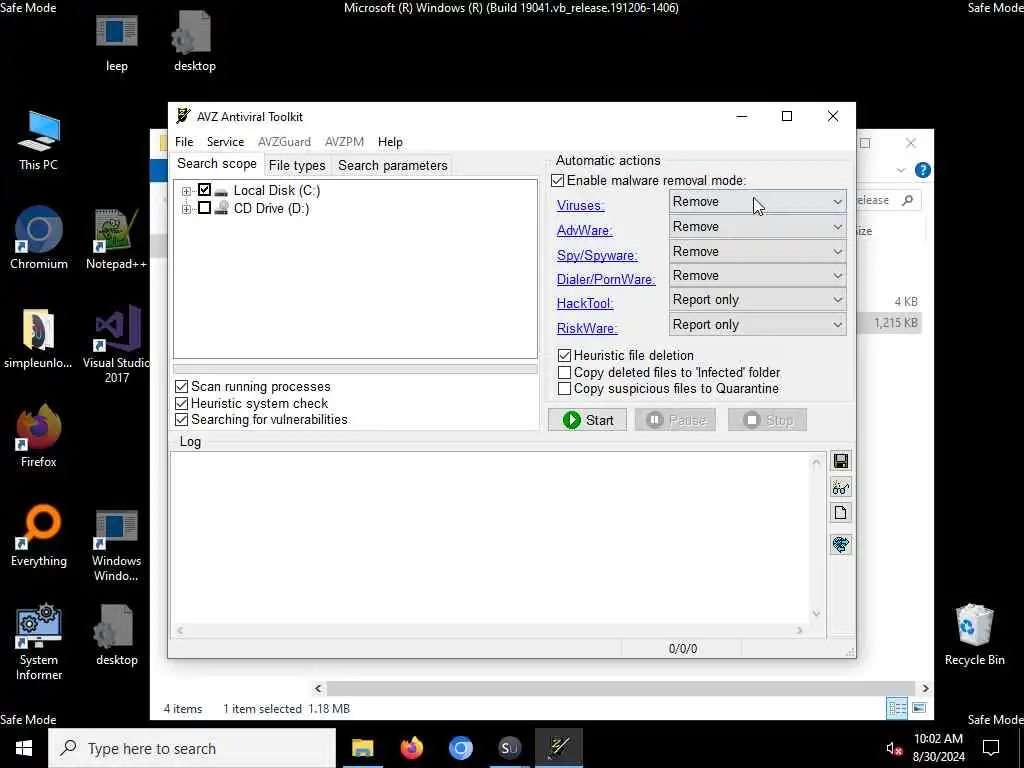Save the log using the floppy disk icon

[x=840, y=461]
